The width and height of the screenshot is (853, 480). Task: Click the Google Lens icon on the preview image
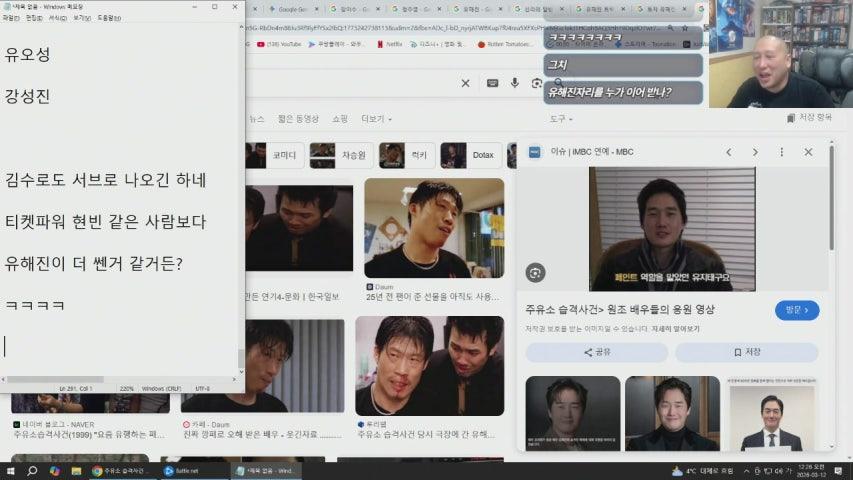pyautogui.click(x=535, y=272)
